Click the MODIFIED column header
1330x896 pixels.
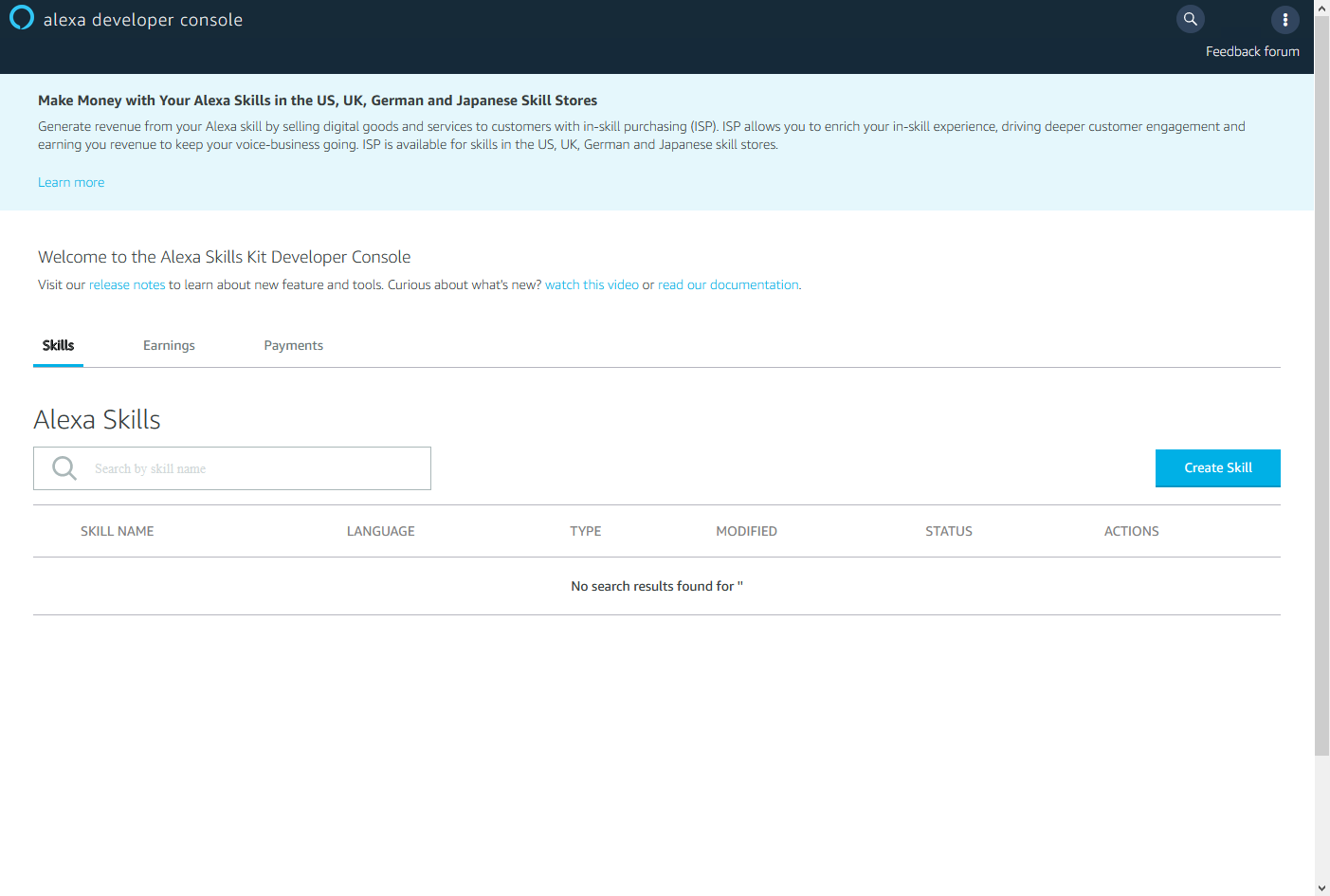coord(747,531)
